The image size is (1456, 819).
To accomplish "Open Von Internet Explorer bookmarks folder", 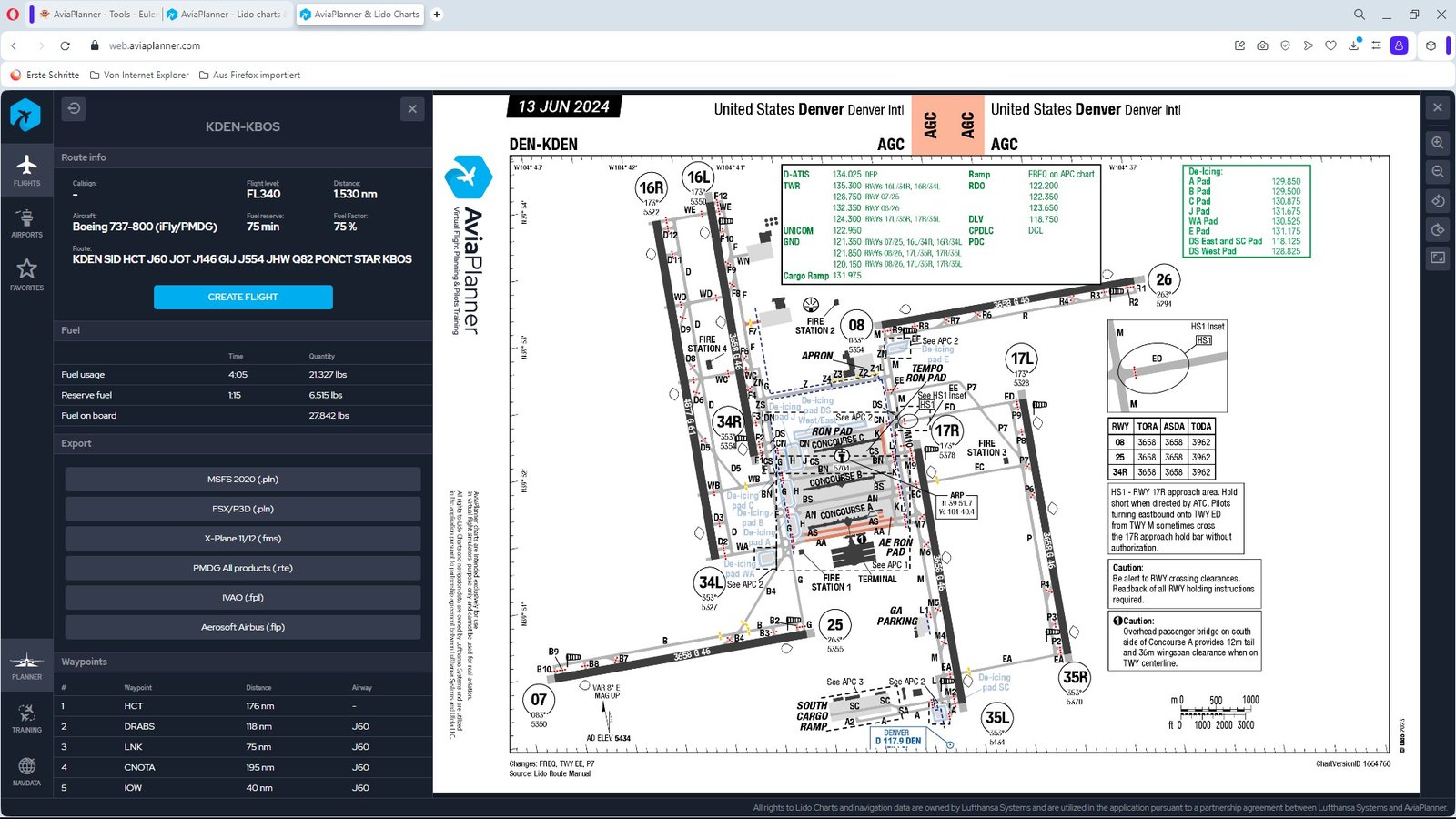I will (x=139, y=76).
